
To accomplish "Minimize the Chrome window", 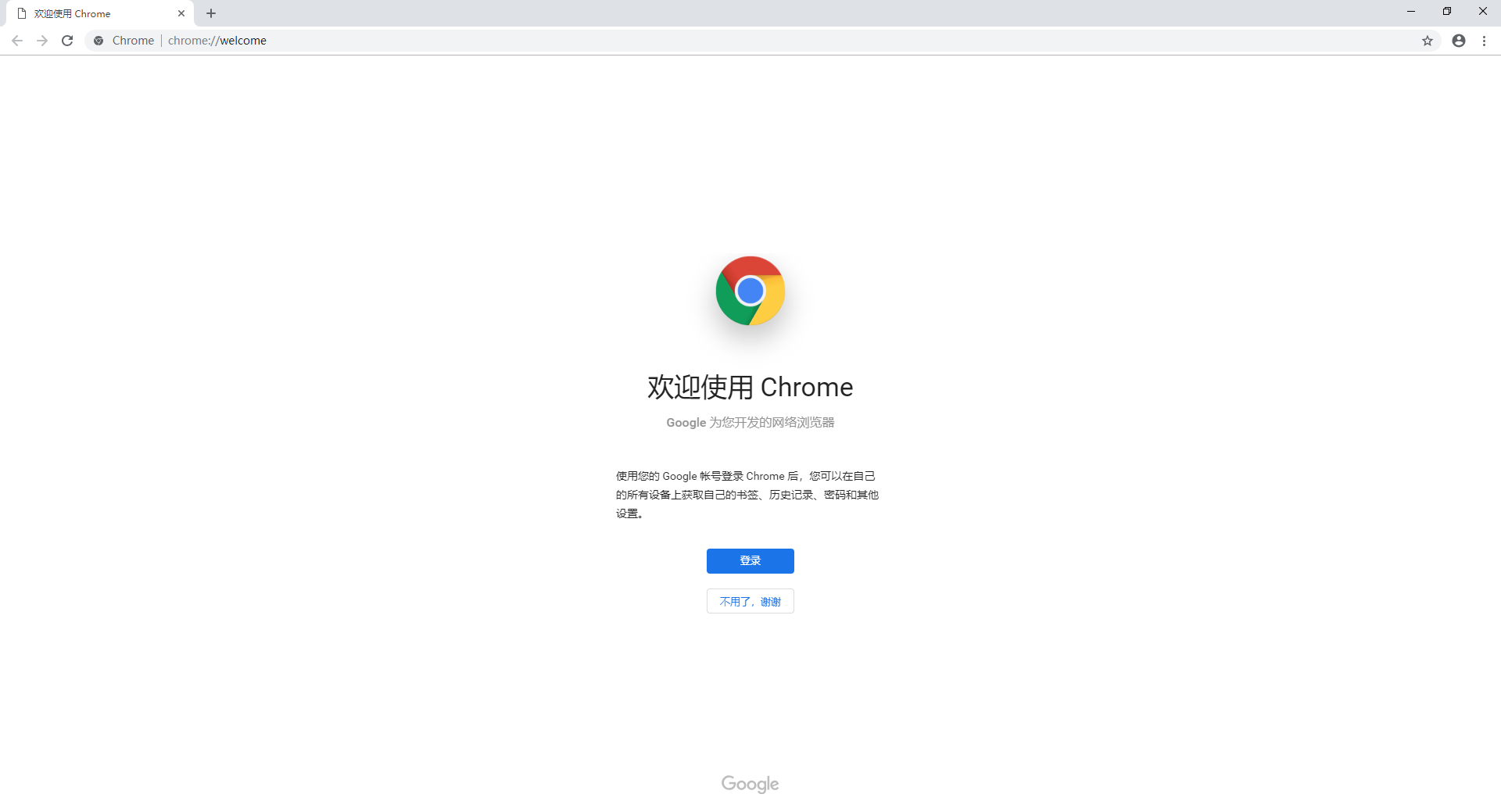I will coord(1411,11).
